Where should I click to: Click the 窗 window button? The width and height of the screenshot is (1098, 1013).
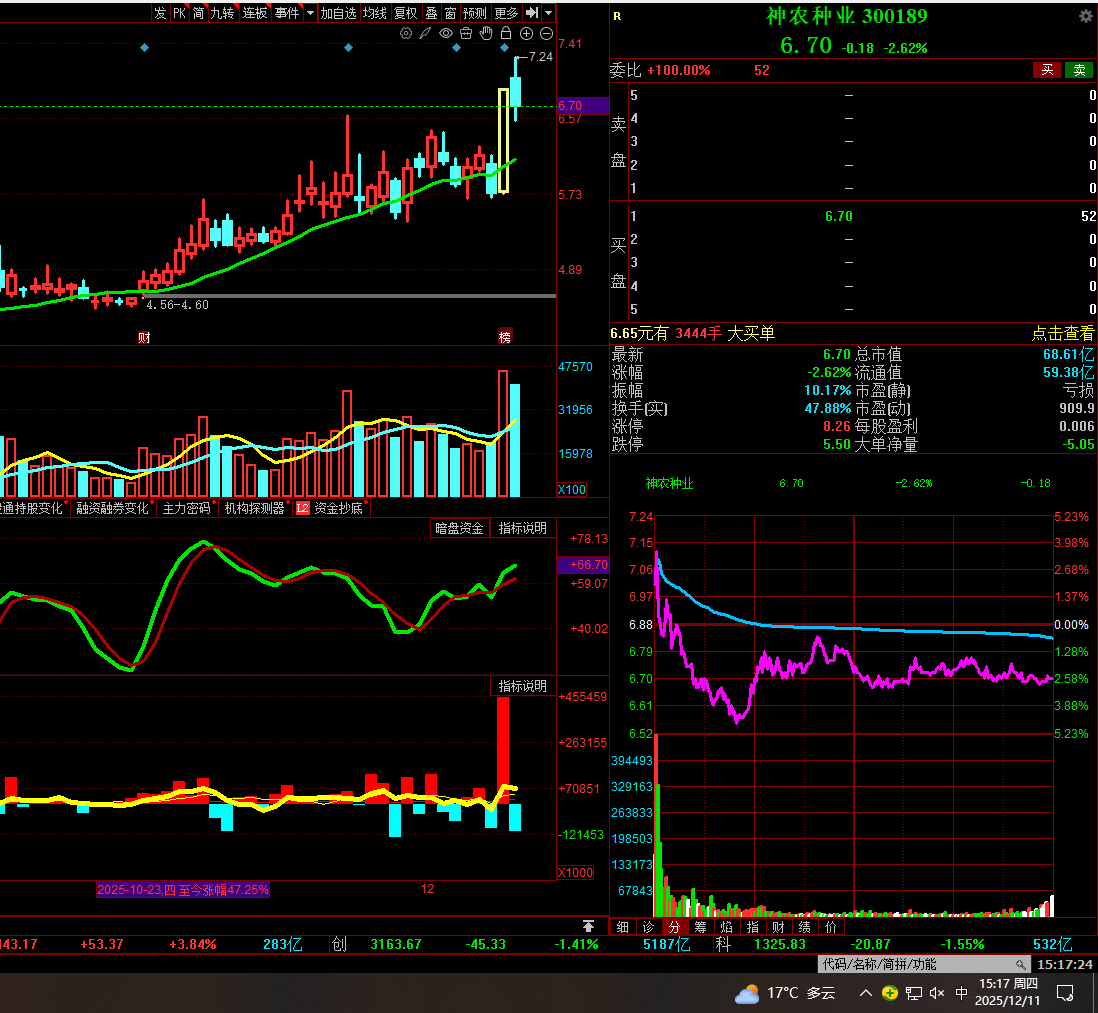[450, 13]
